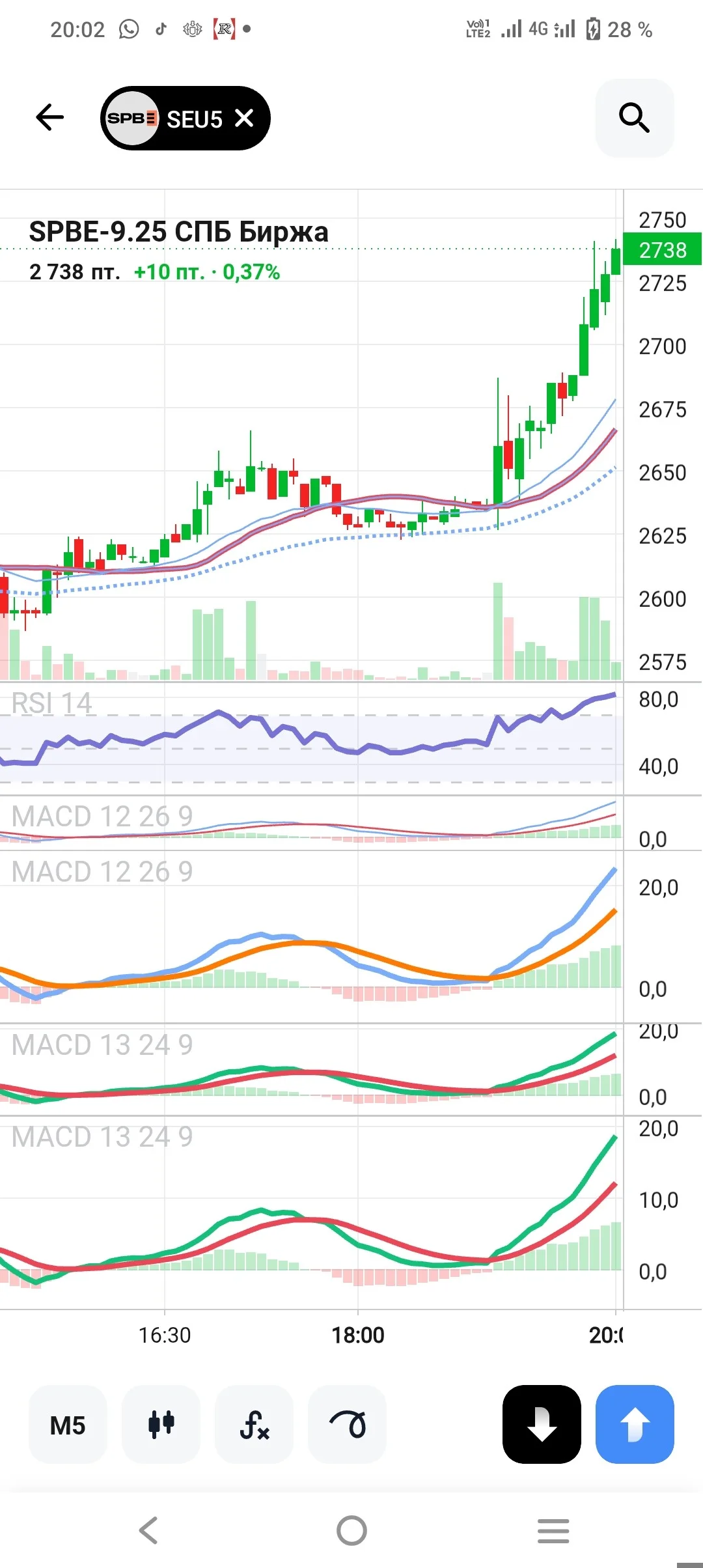Select the first MACD 13 24 9 label
The image size is (703, 1568).
102,1045
